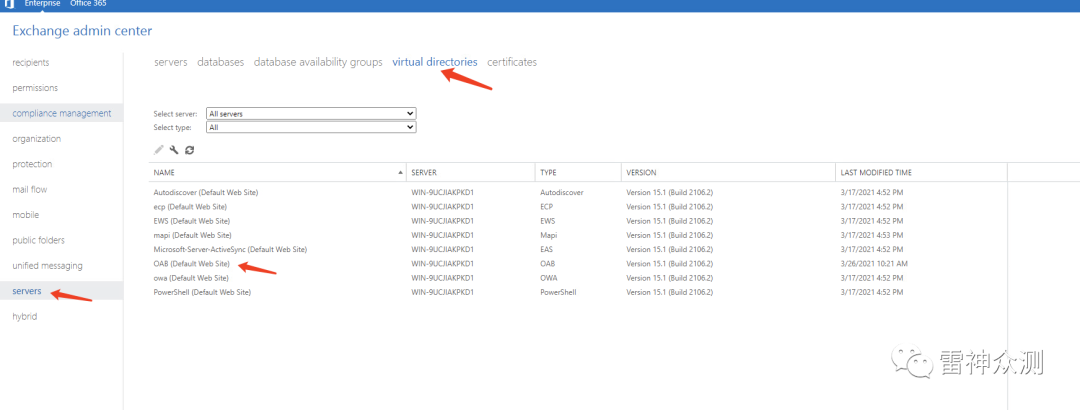
Task: Switch to the databases tab
Action: coord(220,62)
